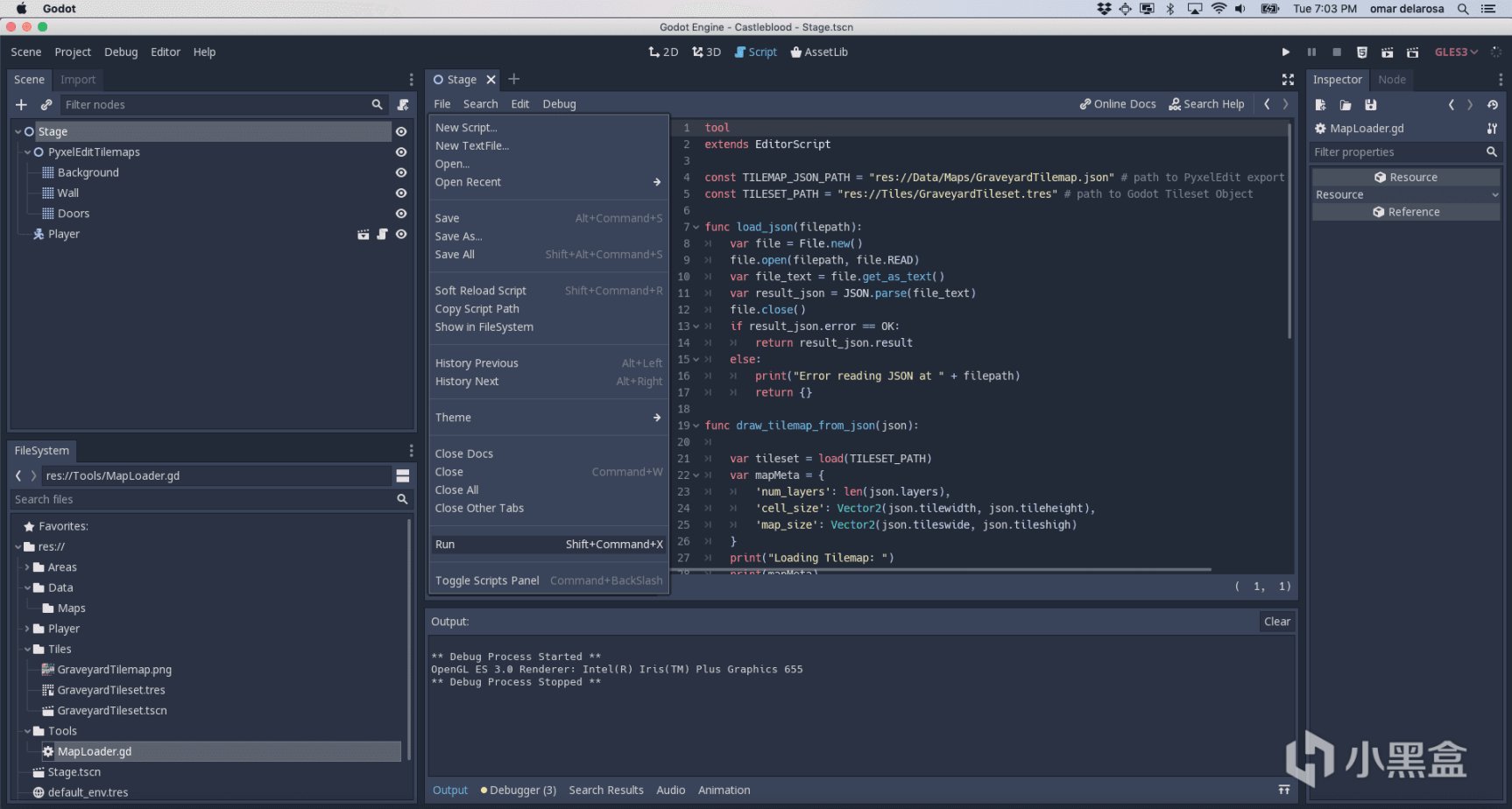Open the AssetLib workspace
1512x809 pixels.
click(x=819, y=53)
